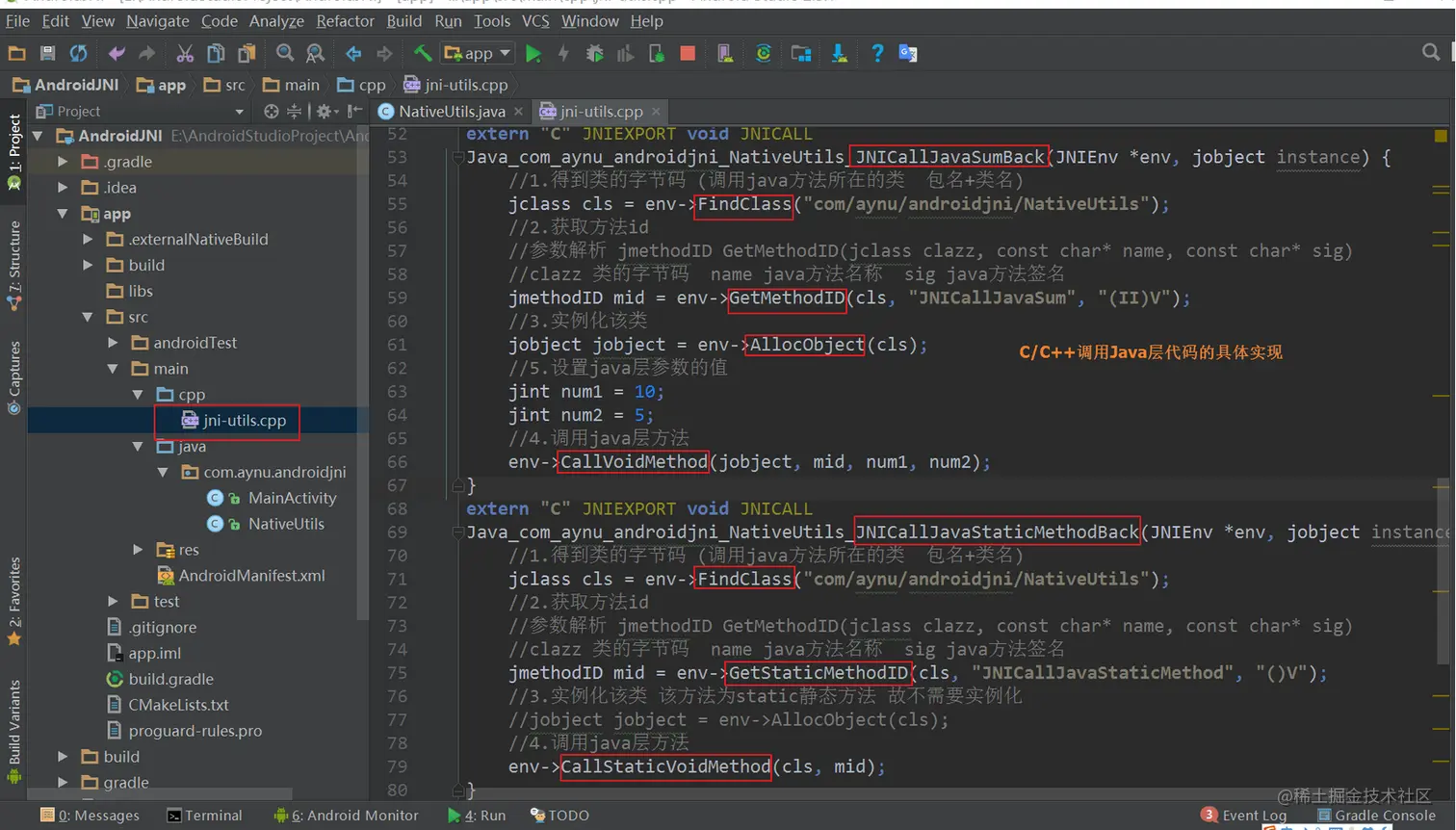Open the AVD Manager icon

pyautogui.click(x=725, y=54)
